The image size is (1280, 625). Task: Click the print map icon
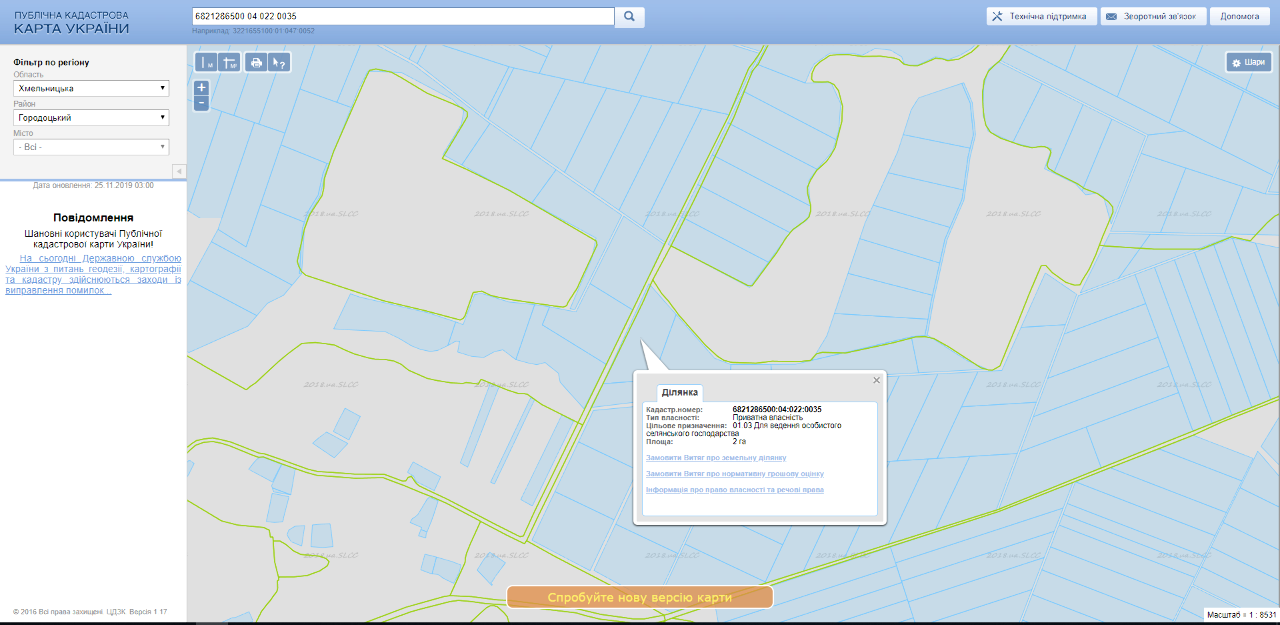[257, 63]
